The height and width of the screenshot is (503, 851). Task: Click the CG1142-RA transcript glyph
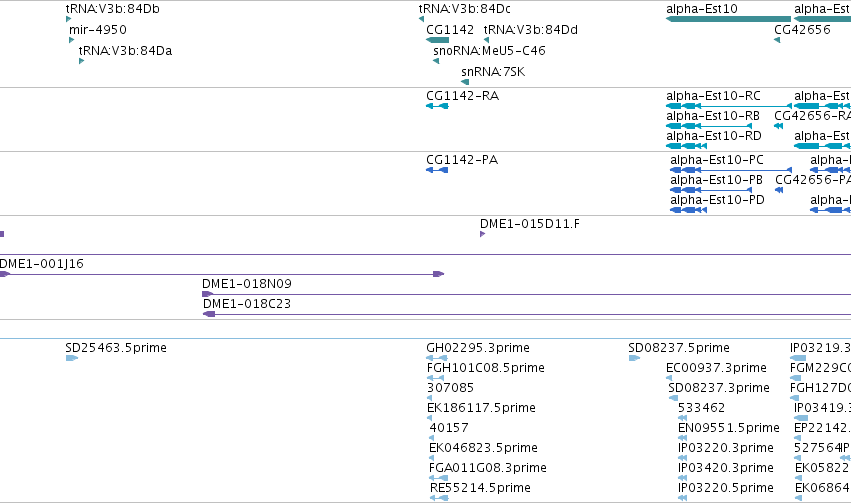pyautogui.click(x=437, y=106)
